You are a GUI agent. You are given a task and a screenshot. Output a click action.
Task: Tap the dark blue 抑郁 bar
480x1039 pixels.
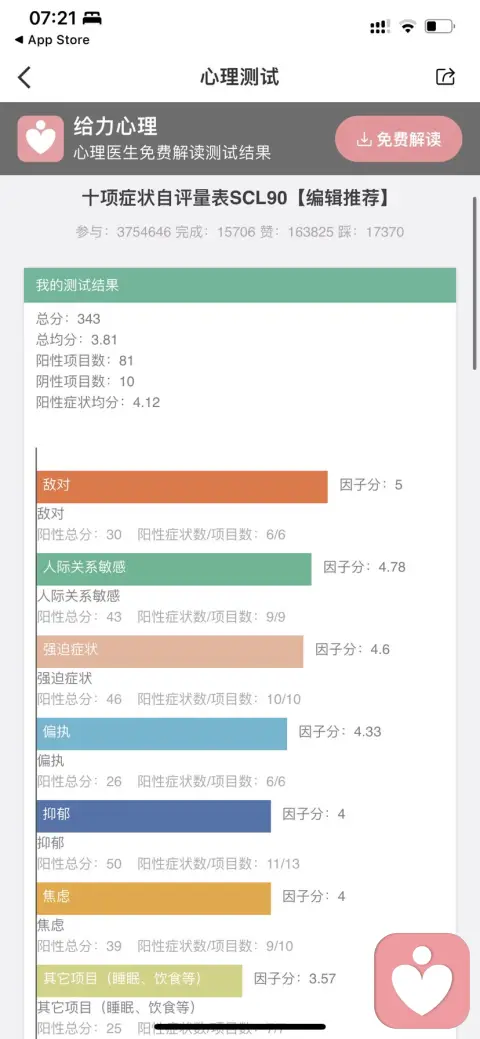tap(154, 816)
